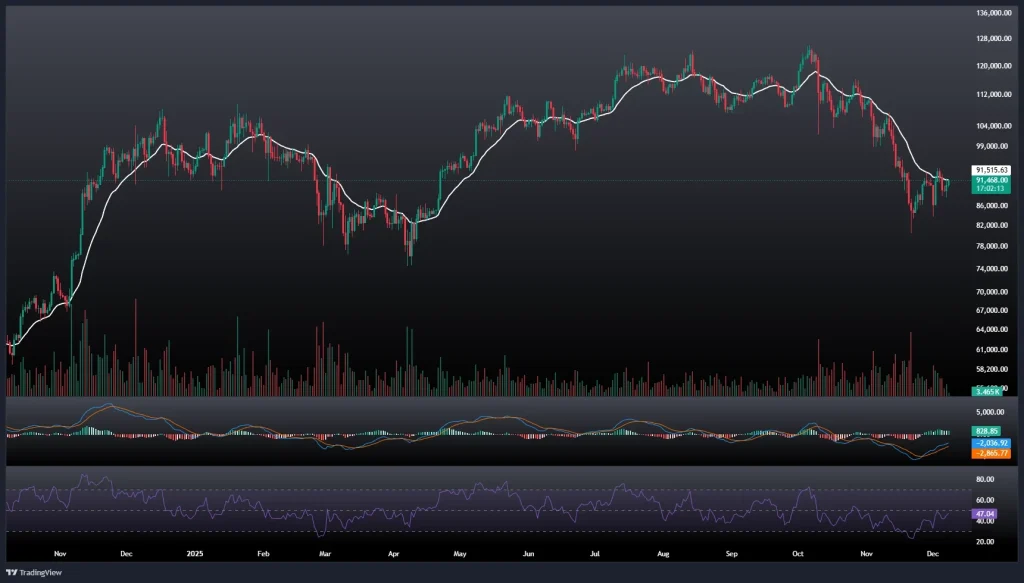Viewport: 1024px width, 583px height.
Task: Click the green 91,468.00 current price tag
Action: tap(991, 179)
